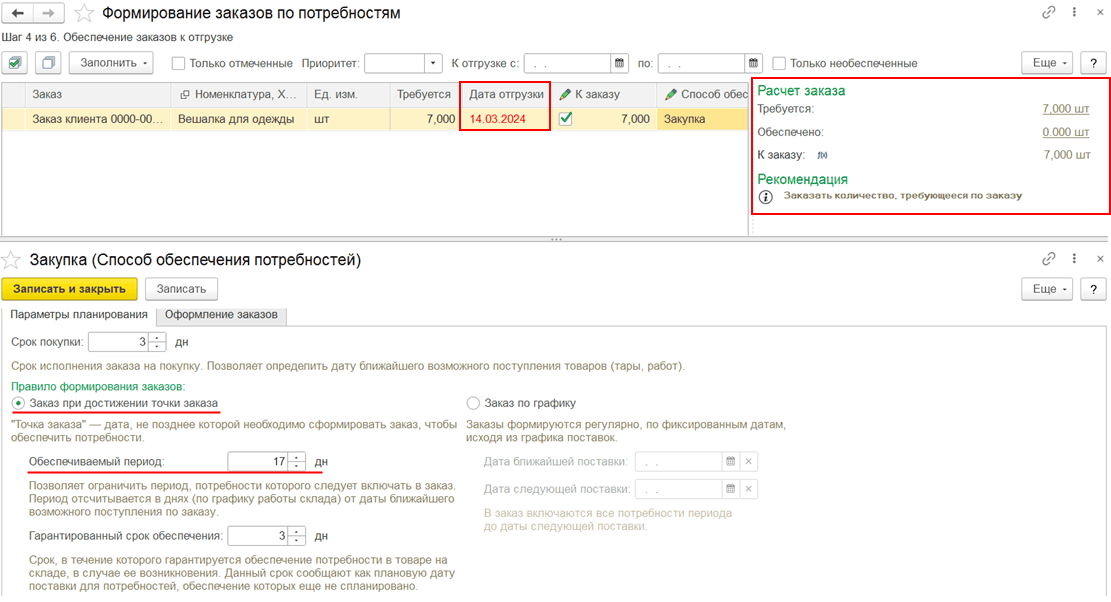The image size is (1111, 602).
Task: Adjust 'Срок покупки' spinner arrows
Action: pos(157,342)
